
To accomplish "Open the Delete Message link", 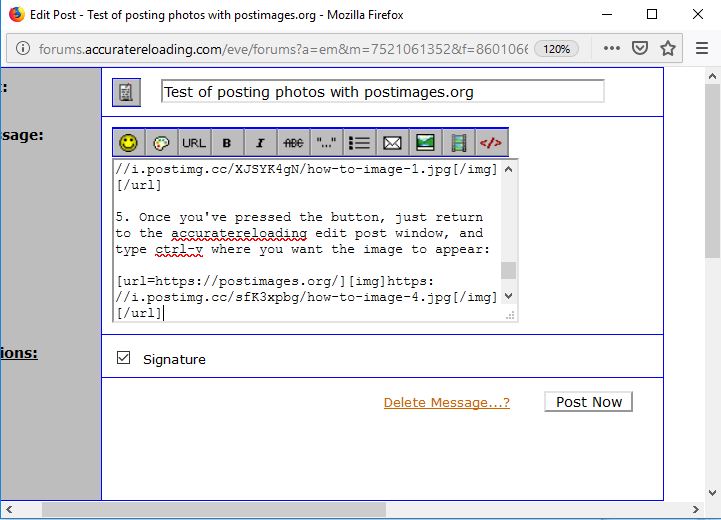I will (446, 402).
